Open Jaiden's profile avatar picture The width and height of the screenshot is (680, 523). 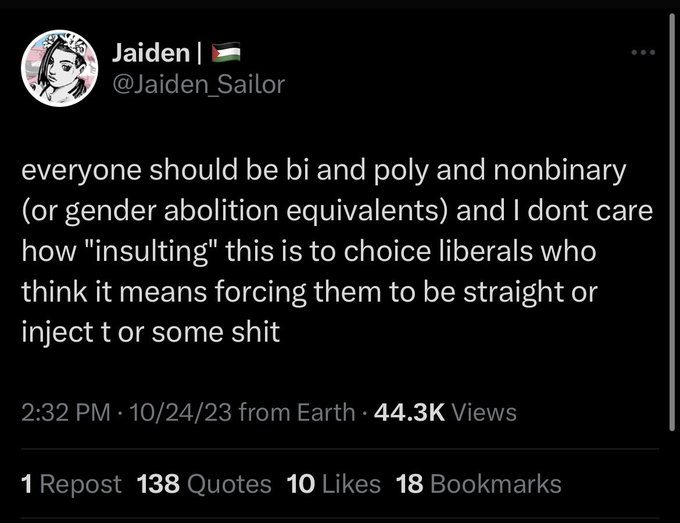point(59,68)
